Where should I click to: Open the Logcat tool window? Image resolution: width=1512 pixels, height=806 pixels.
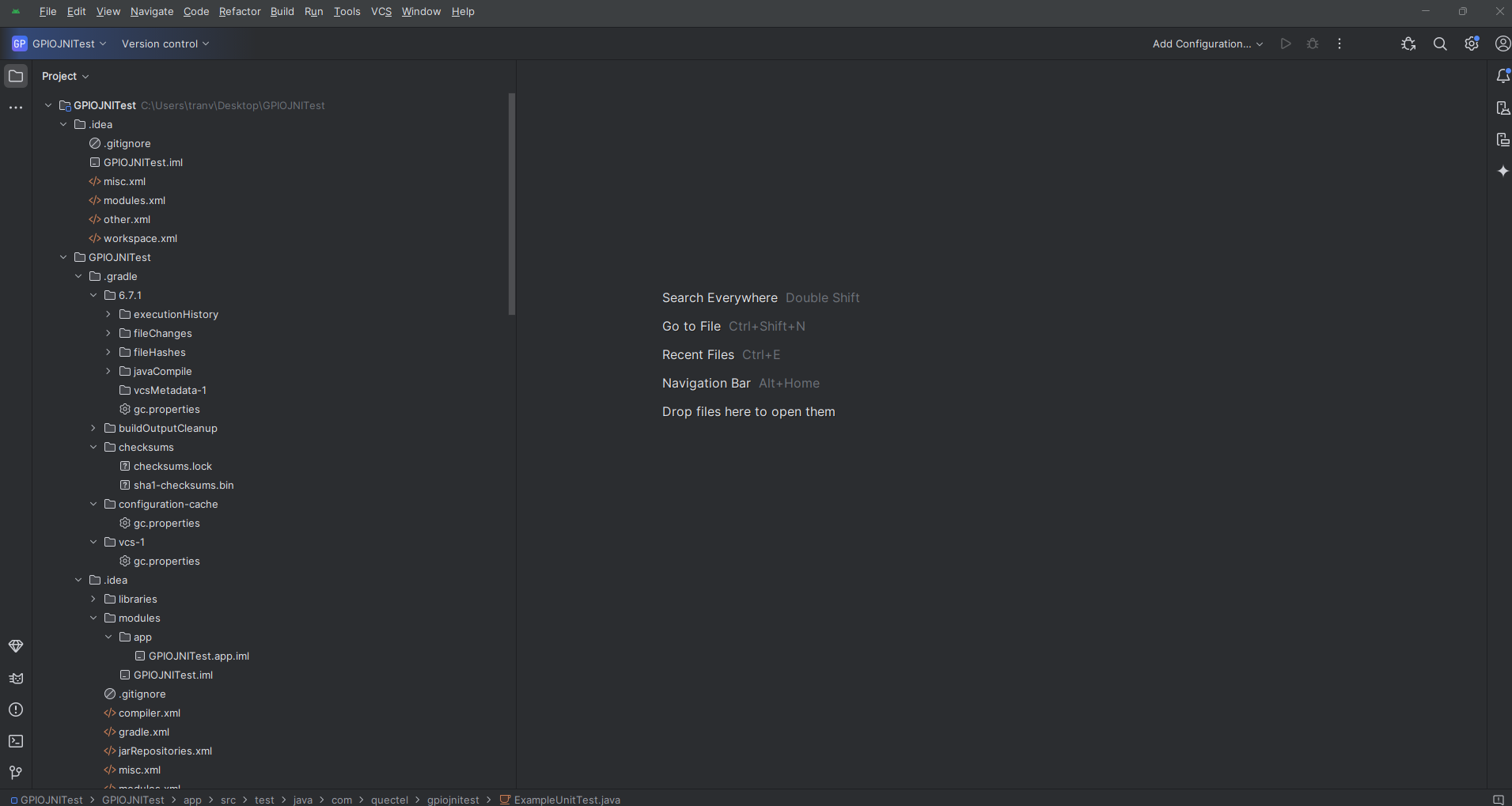tap(16, 678)
